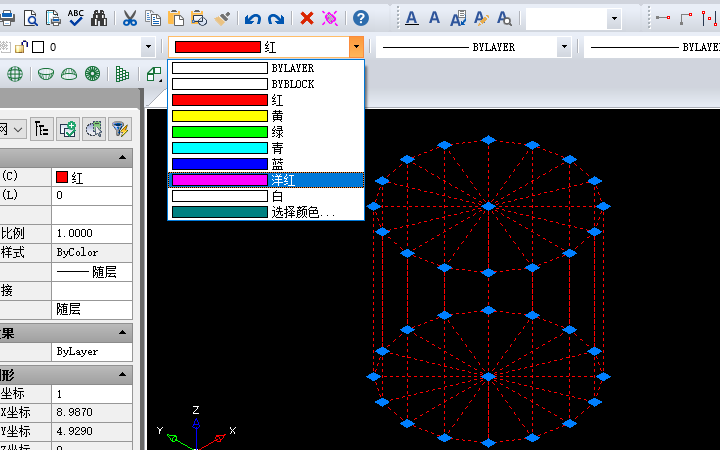720x450 pixels.
Task: Click the green 3D box surface icon
Action: [x=154, y=74]
